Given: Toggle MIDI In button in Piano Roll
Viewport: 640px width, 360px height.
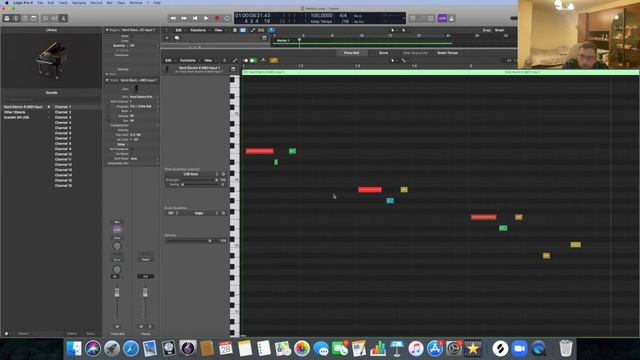Looking at the screenshot, I should coord(245,60).
